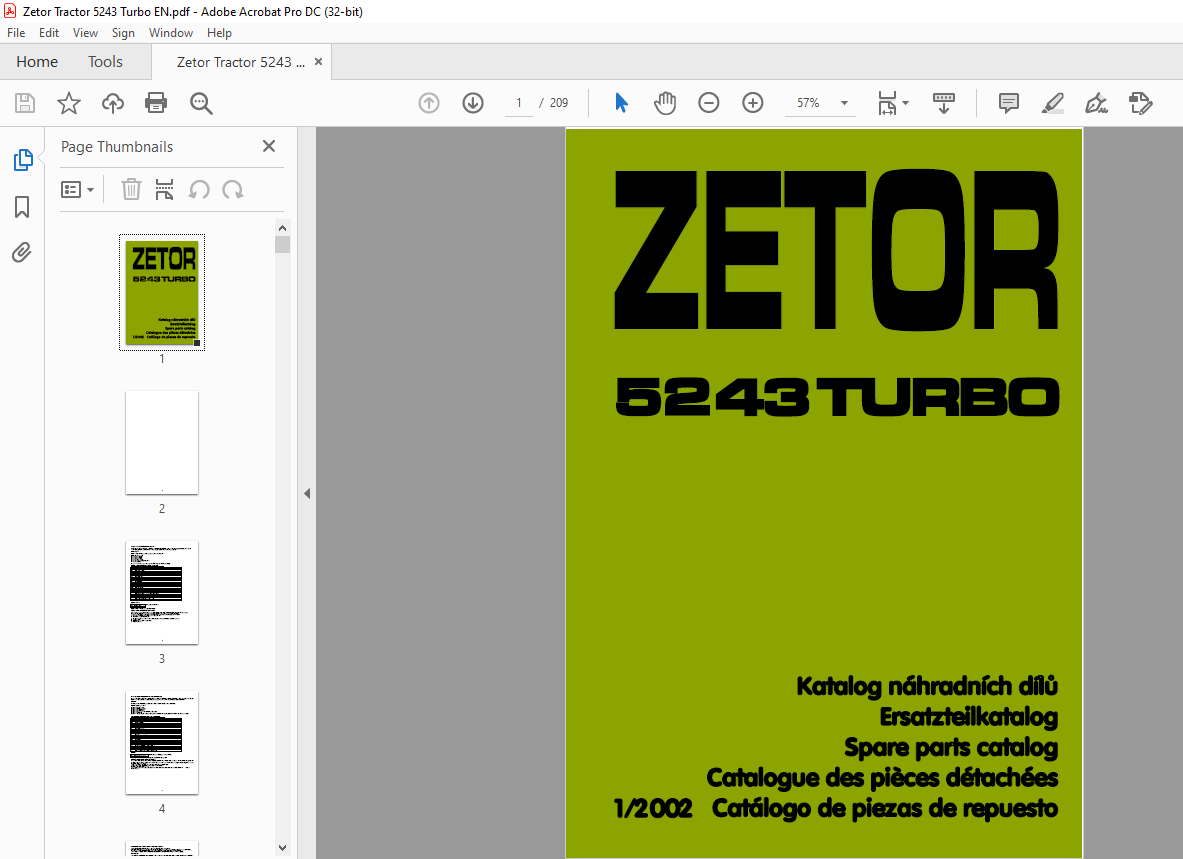
Task: Open the Find text magnifier tool
Action: [x=201, y=103]
